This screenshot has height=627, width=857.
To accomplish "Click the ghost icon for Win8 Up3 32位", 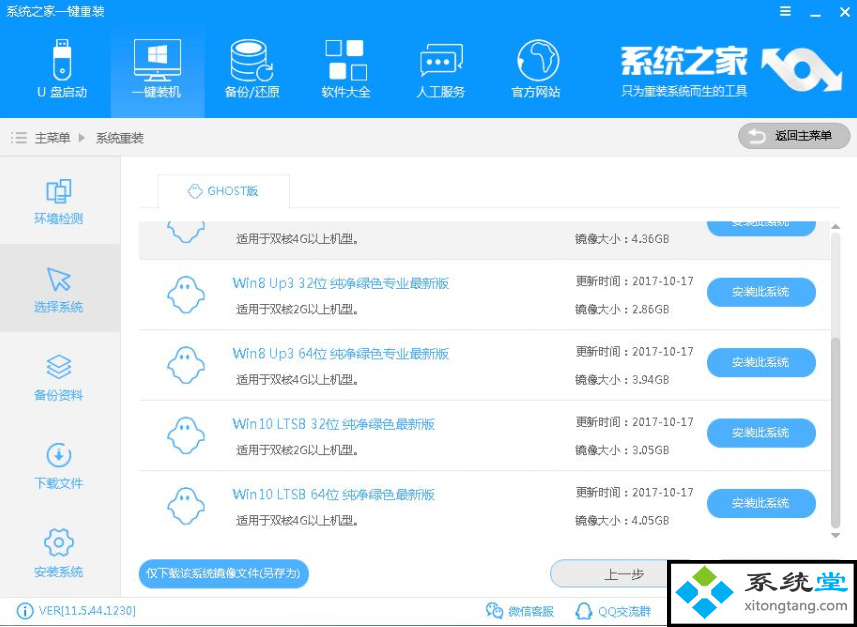I will tap(186, 295).
